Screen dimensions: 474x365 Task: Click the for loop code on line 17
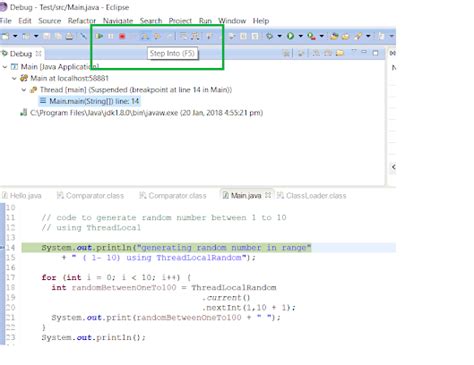pyautogui.click(x=116, y=277)
